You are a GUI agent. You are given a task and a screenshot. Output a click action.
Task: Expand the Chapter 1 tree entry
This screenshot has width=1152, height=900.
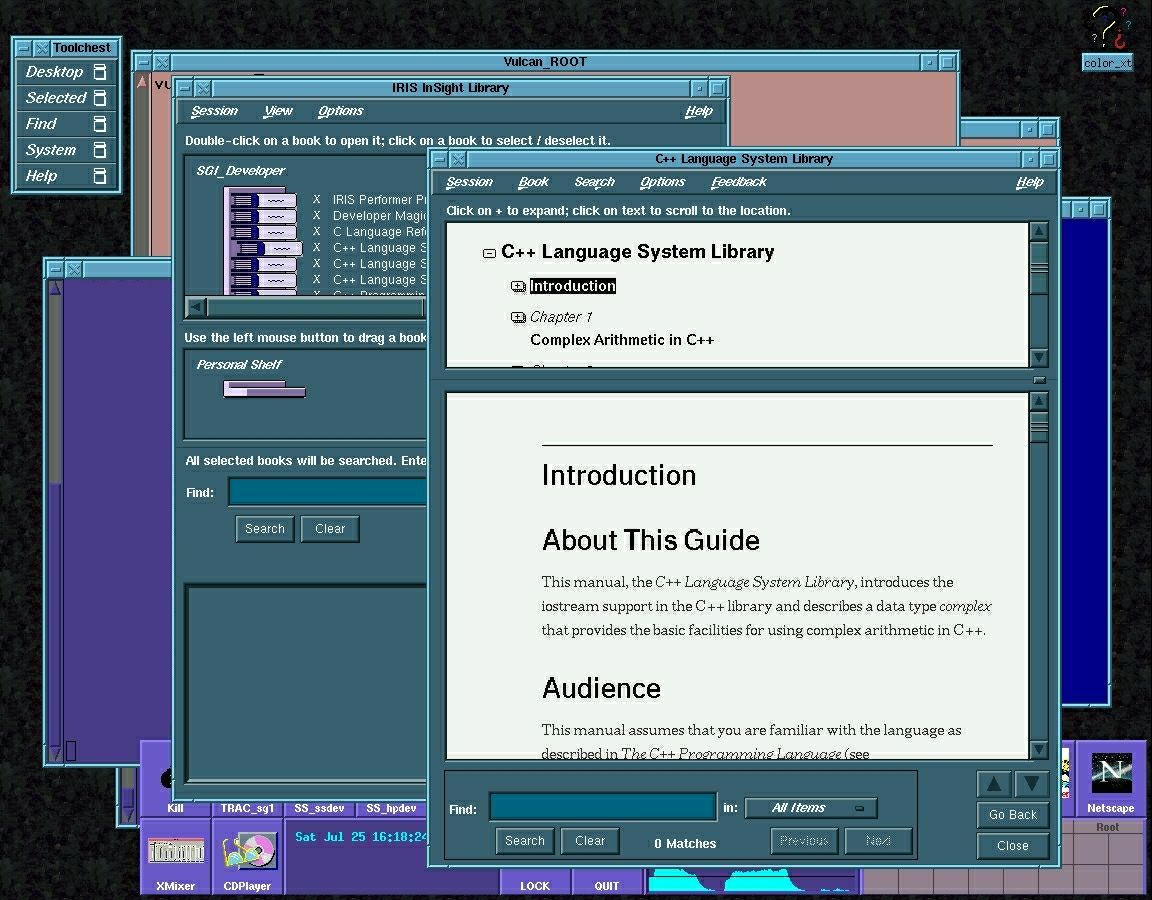pos(518,317)
